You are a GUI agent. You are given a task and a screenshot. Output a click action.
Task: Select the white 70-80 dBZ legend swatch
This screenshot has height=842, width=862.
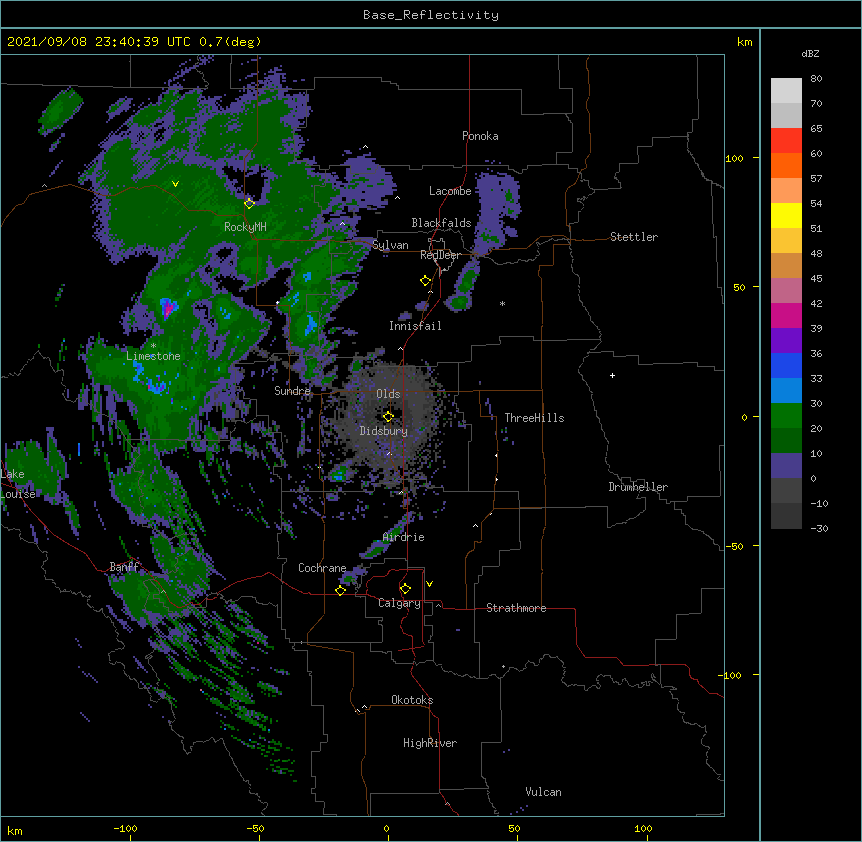coord(786,91)
